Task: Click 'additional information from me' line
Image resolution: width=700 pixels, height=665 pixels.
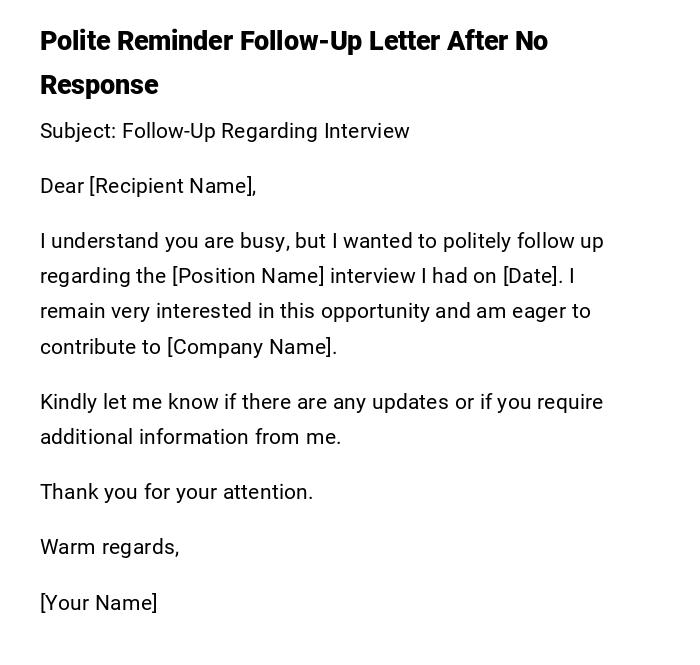Action: 190,437
